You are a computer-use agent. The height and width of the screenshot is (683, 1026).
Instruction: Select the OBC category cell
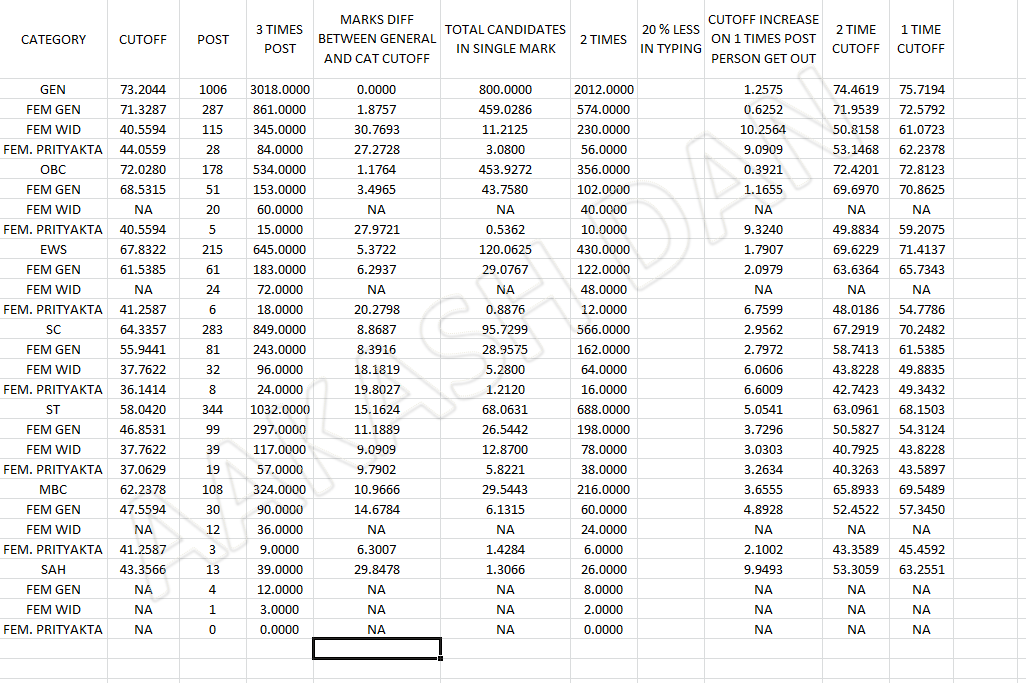[53, 169]
